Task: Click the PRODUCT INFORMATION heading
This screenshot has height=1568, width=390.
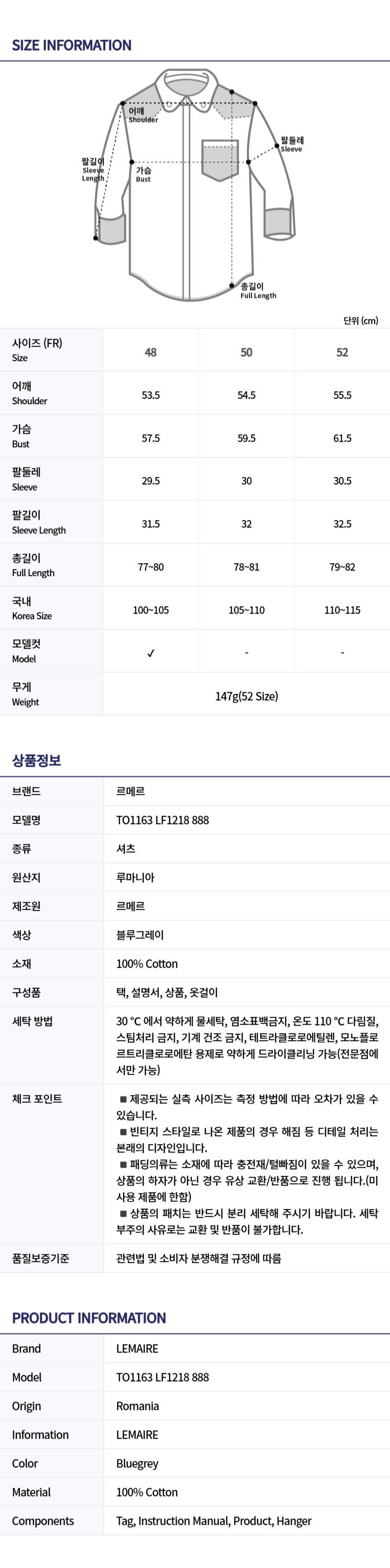Action: (89, 1318)
